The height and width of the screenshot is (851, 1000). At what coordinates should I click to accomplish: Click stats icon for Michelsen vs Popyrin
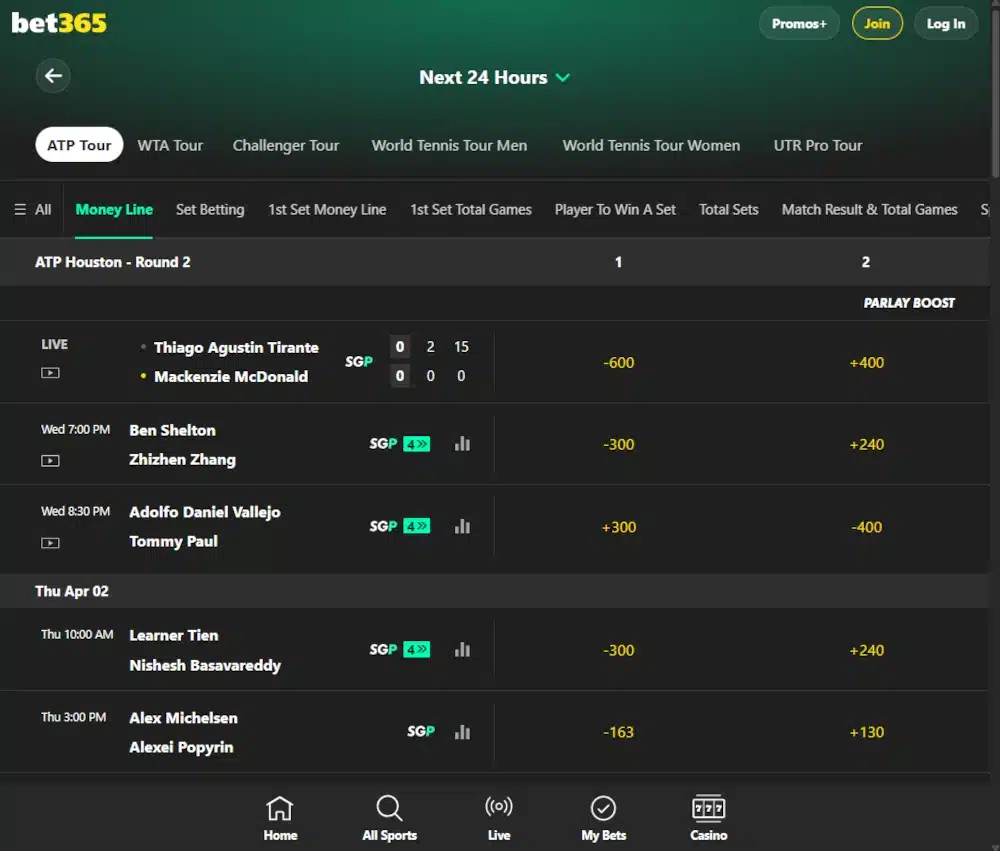click(x=462, y=731)
